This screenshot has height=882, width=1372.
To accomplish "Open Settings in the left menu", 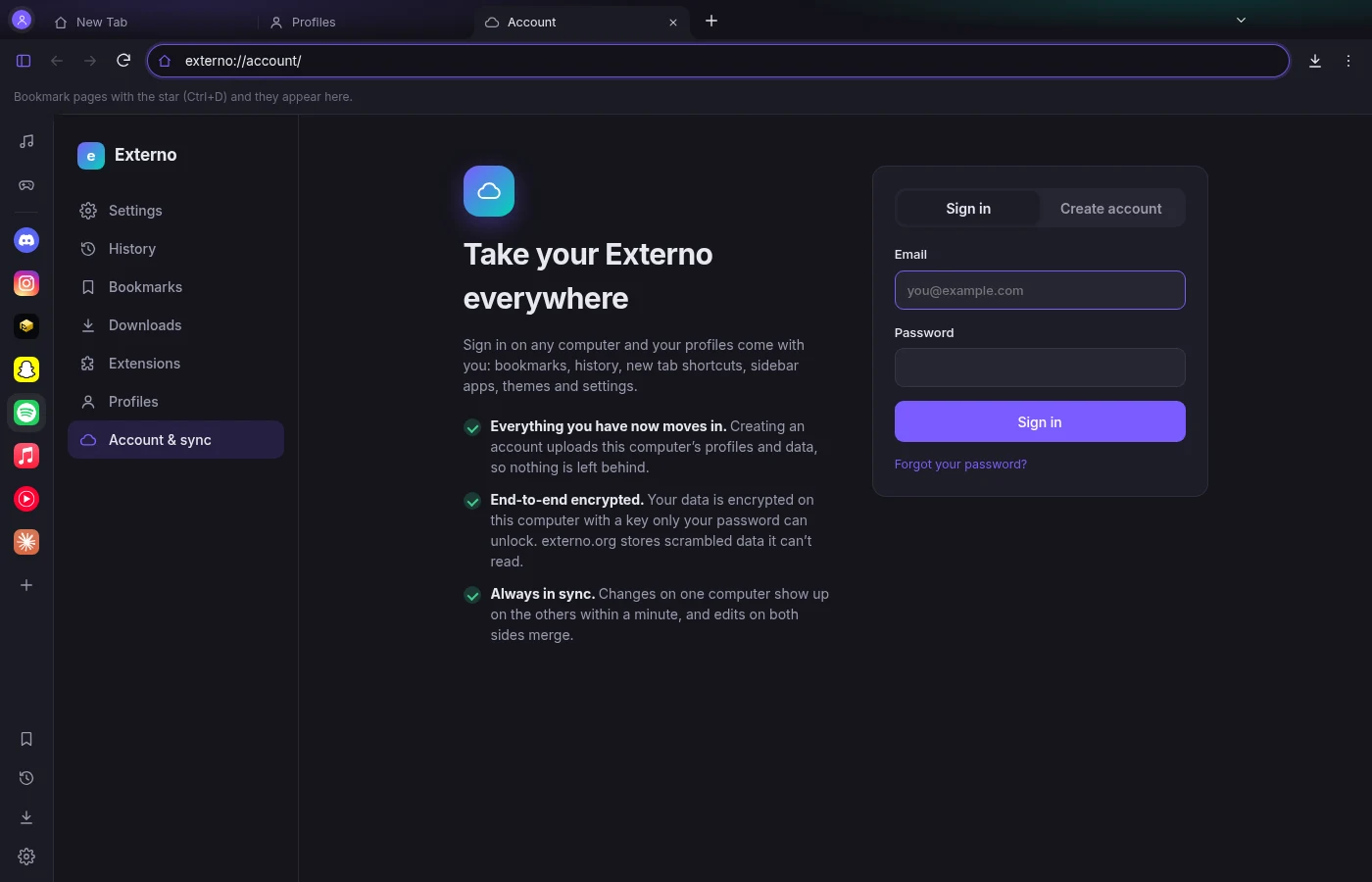I will [175, 211].
